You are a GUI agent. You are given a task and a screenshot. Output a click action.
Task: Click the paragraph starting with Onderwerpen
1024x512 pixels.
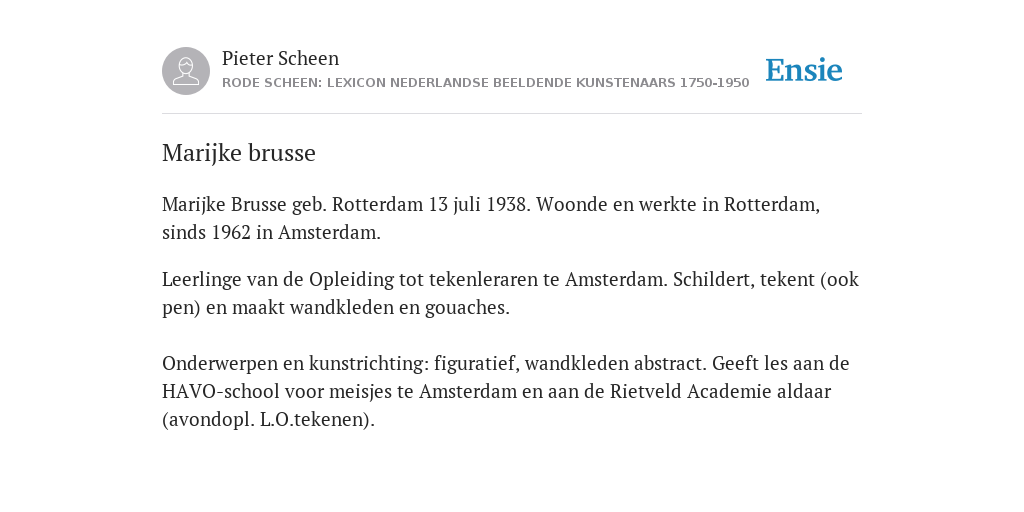click(x=505, y=391)
